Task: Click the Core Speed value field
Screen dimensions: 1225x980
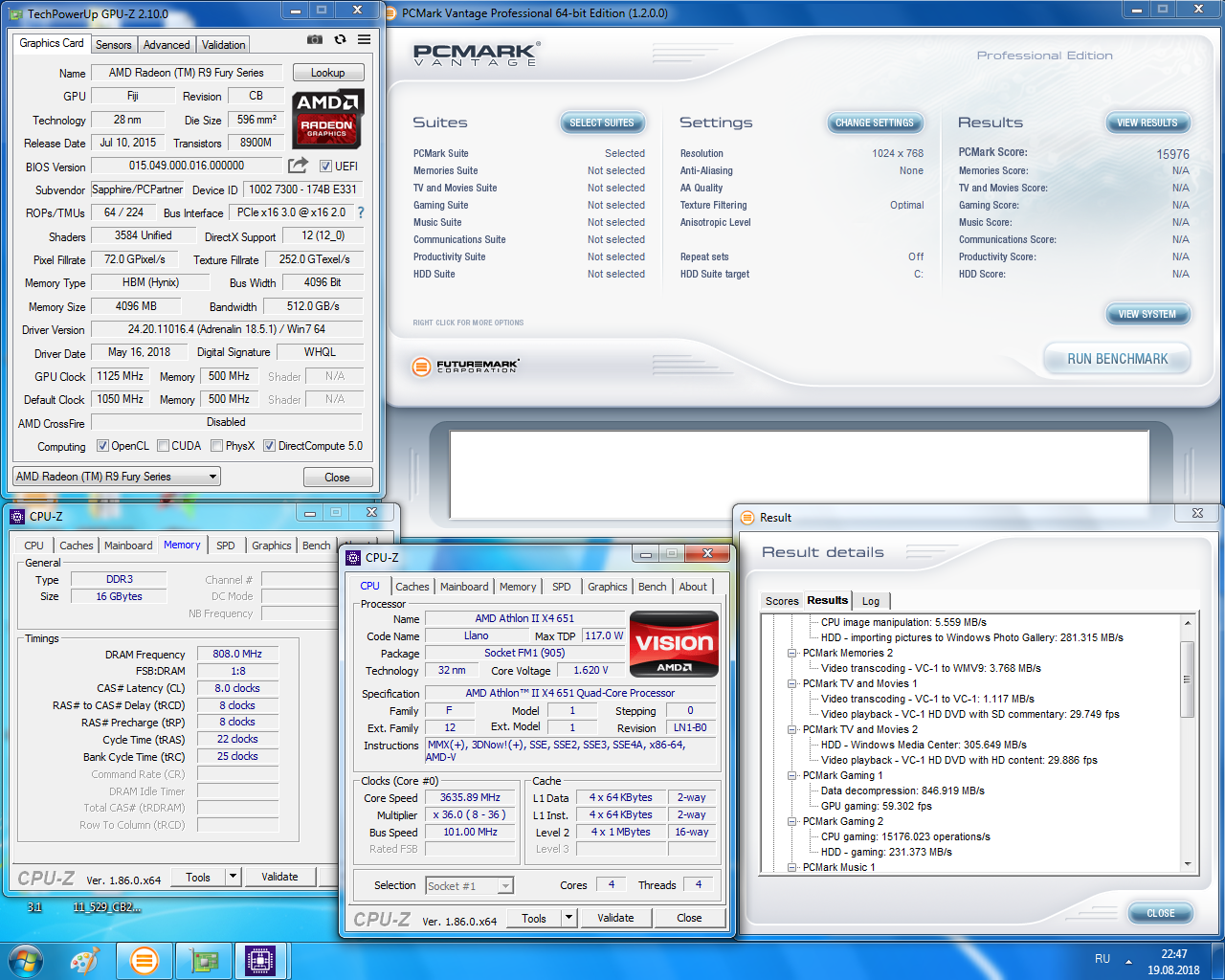Action: [470, 798]
